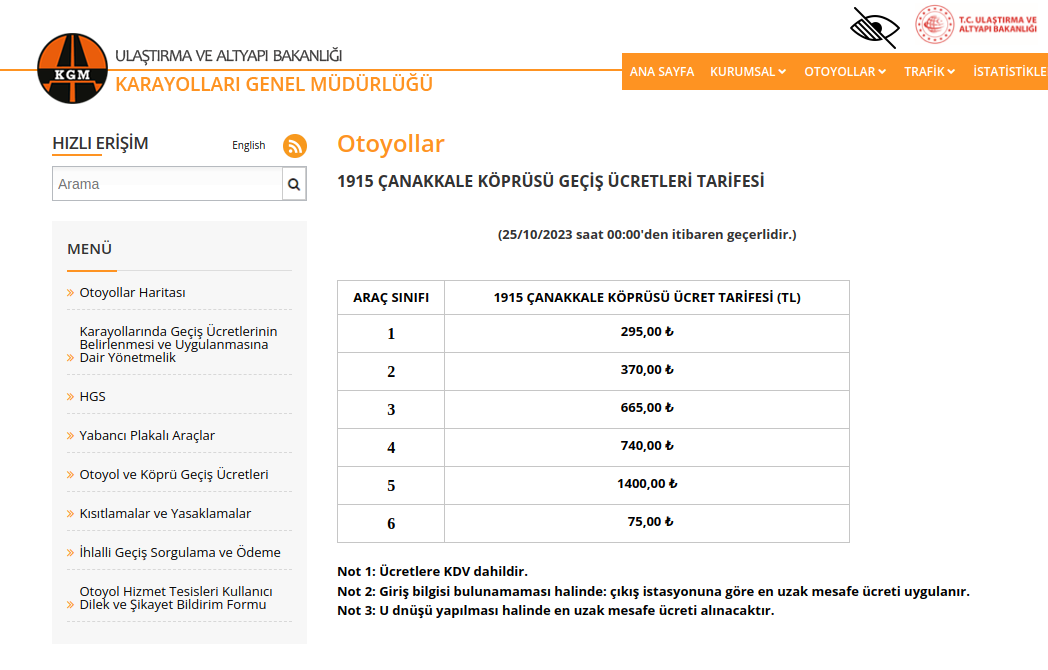Open İhlalli Geçiş Sorgulama ve Ödeme

pos(180,553)
